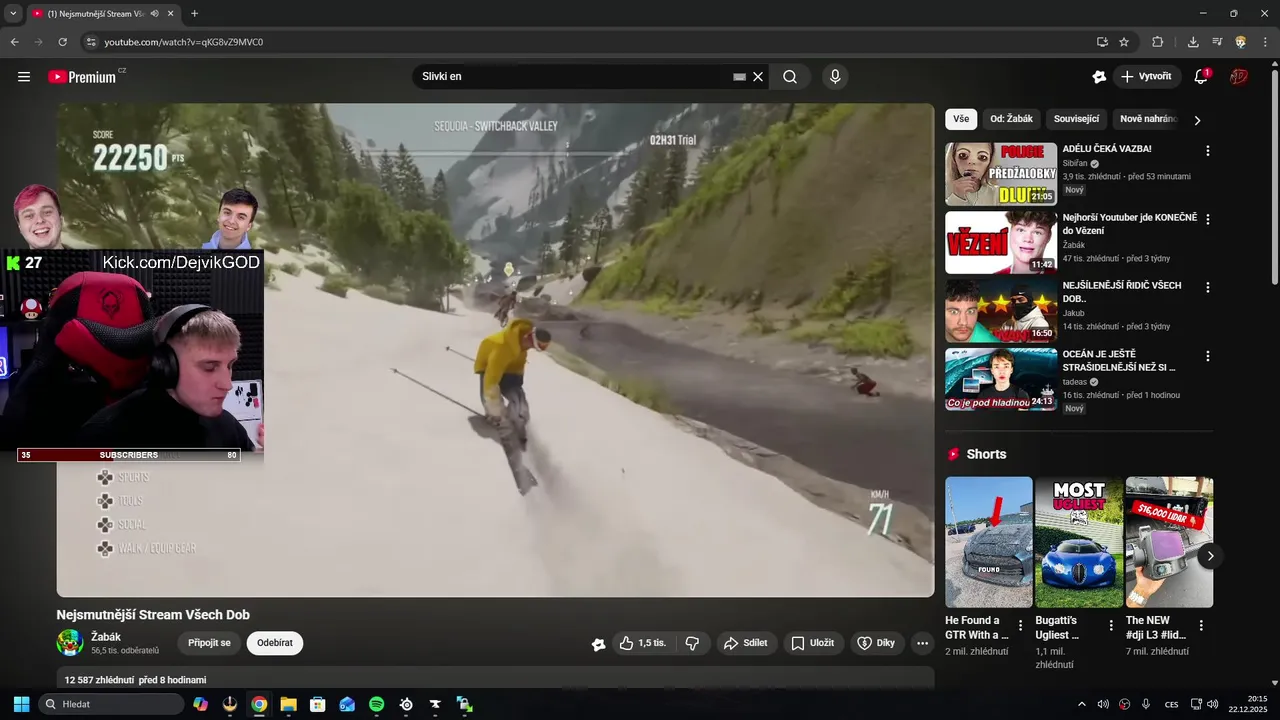Viewport: 1280px width, 720px height.
Task: Like the video with thumbs-up 1,5 tis.
Action: pos(643,643)
